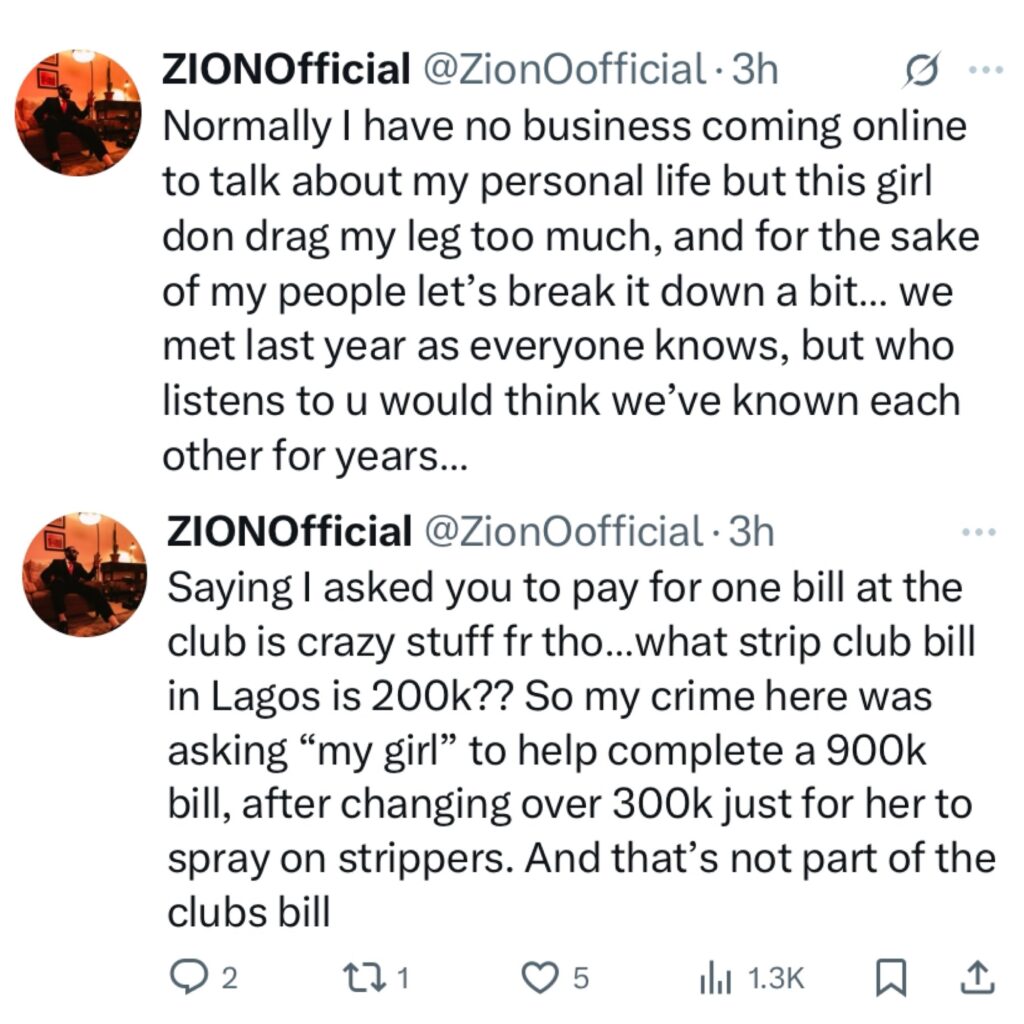This screenshot has height=1024, width=1024.
Task: Repost the second tweet
Action: [376, 978]
